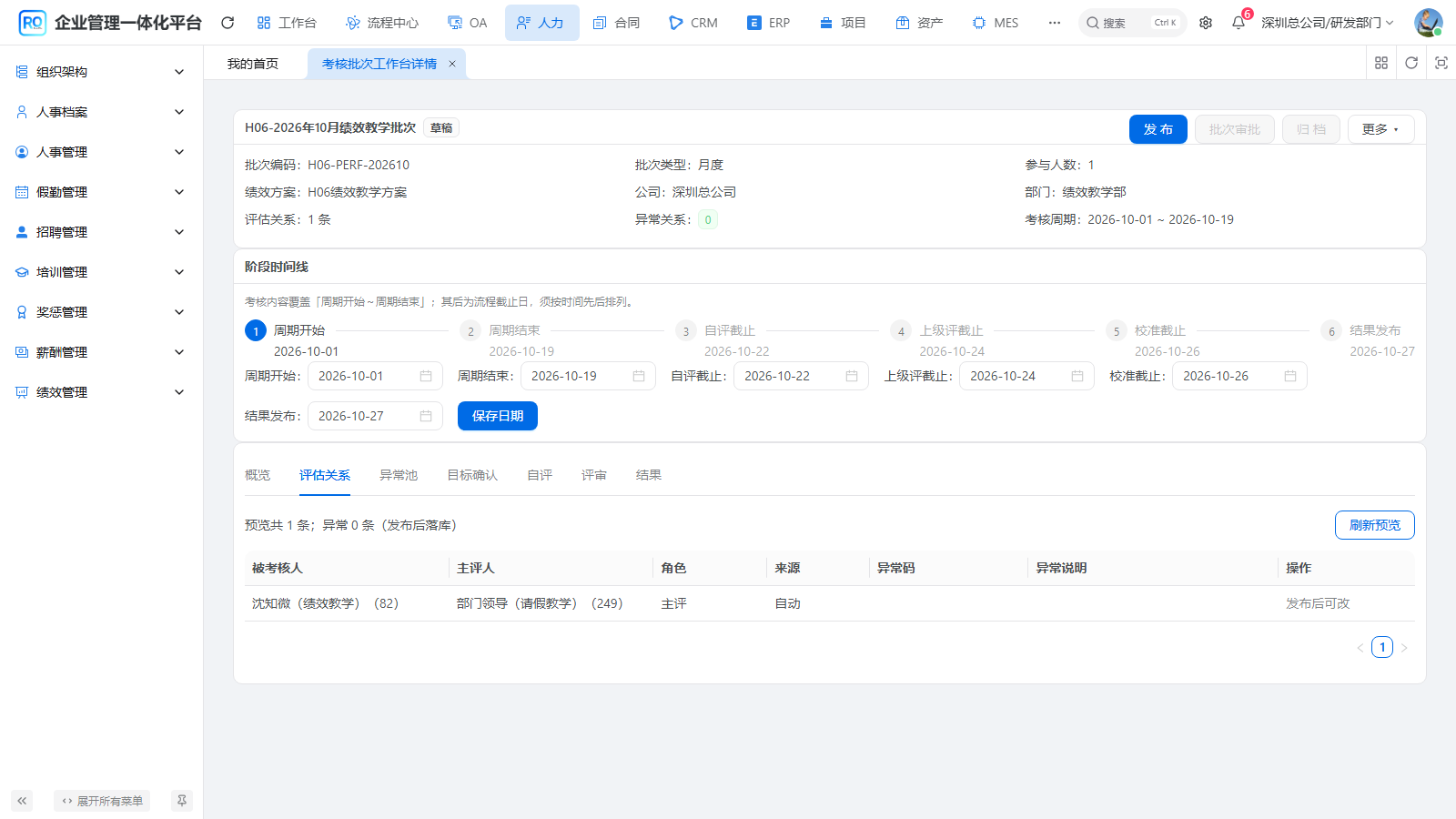Image resolution: width=1456 pixels, height=819 pixels.
Task: Click the tab grid layout icon
Action: [1381, 63]
